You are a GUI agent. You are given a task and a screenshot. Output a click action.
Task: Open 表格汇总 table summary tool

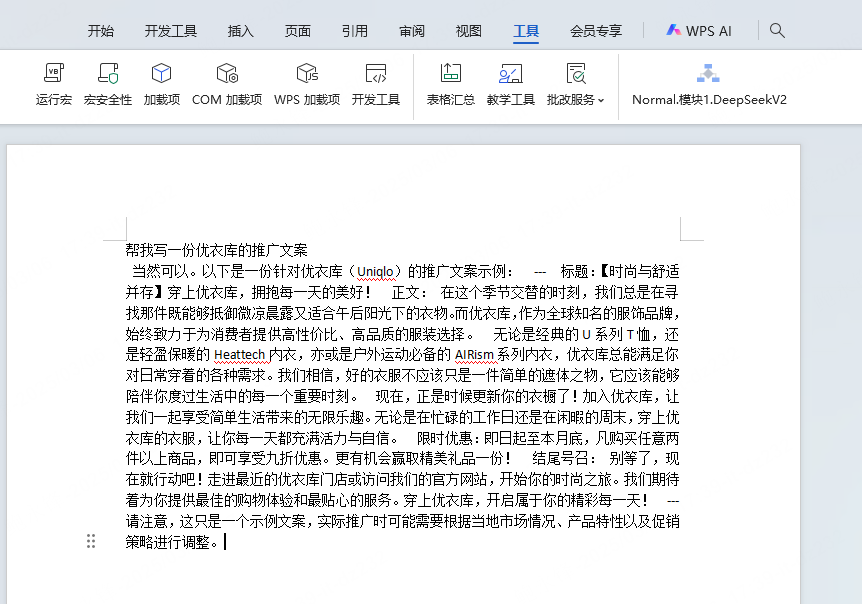click(450, 84)
